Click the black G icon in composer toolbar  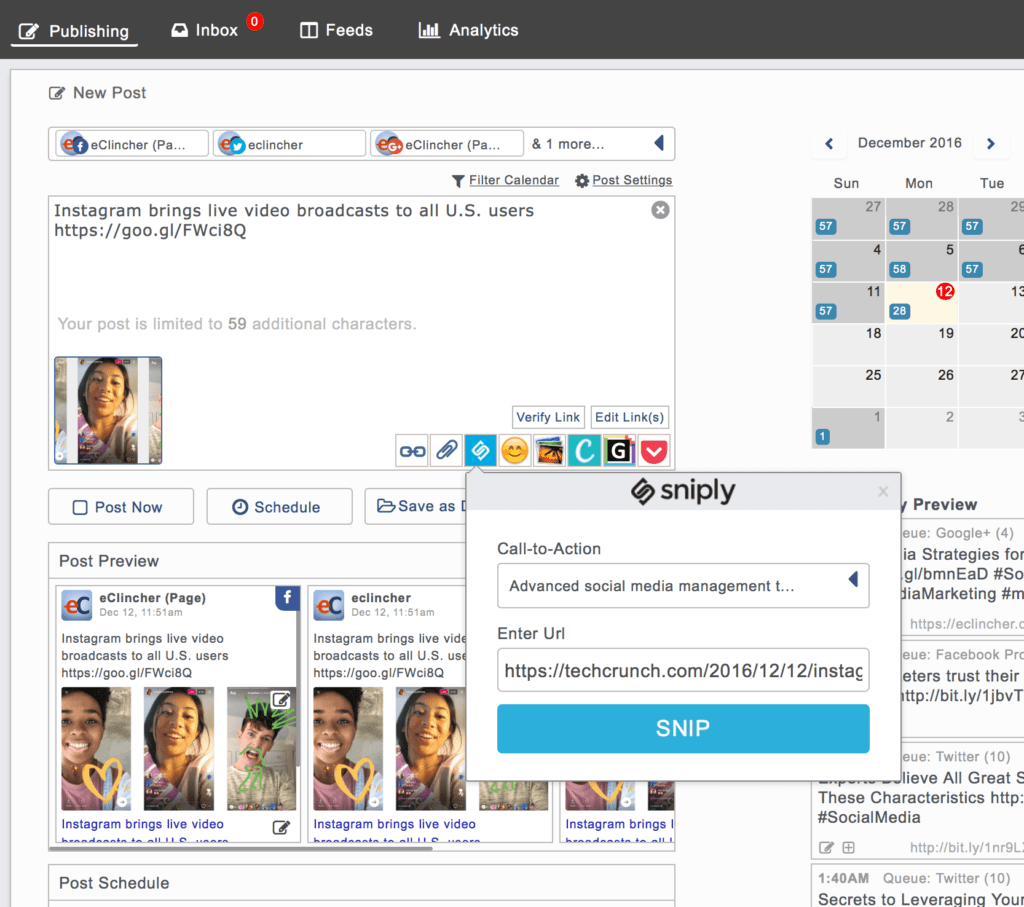click(619, 451)
